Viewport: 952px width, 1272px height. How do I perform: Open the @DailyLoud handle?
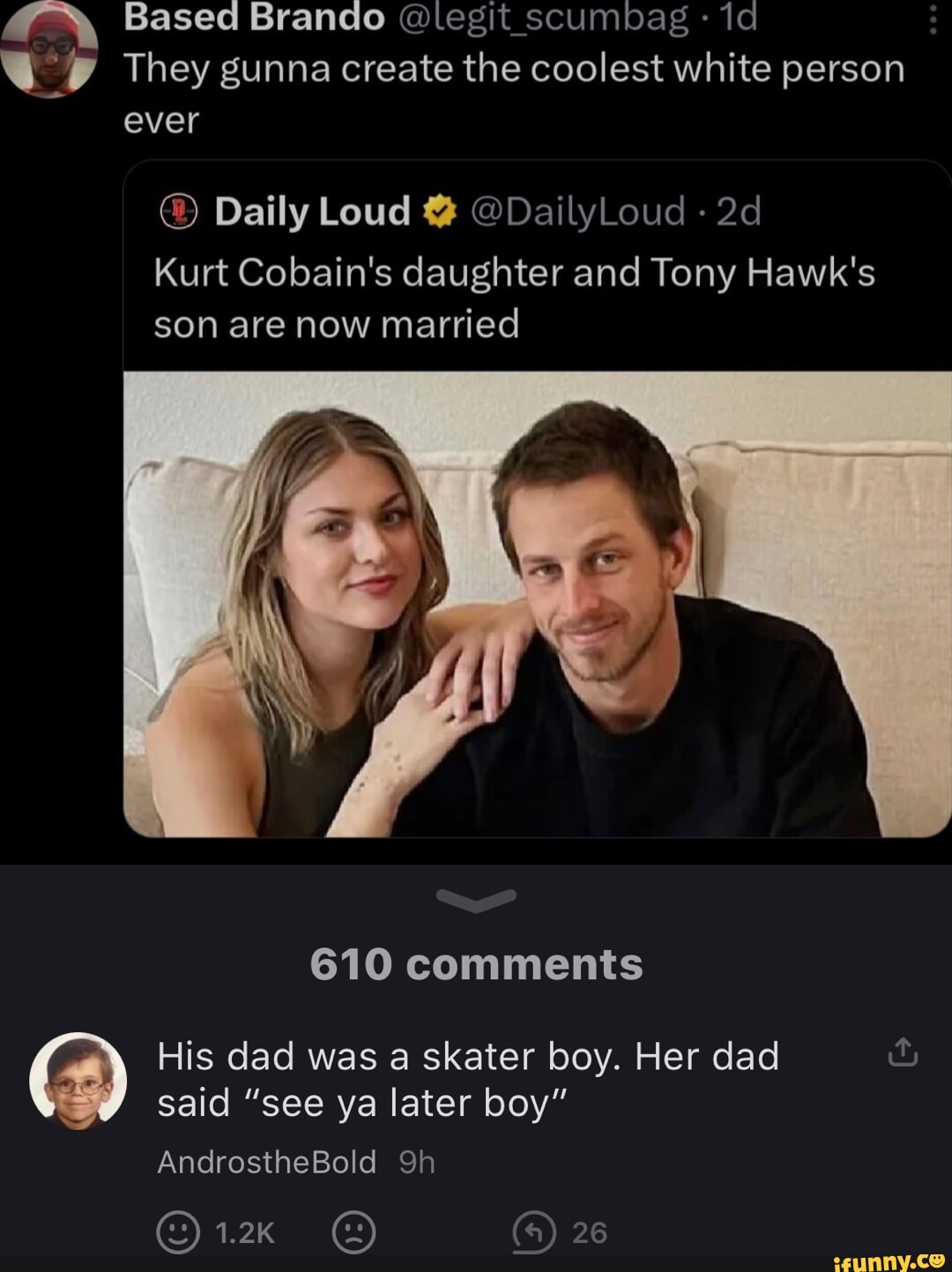click(577, 212)
